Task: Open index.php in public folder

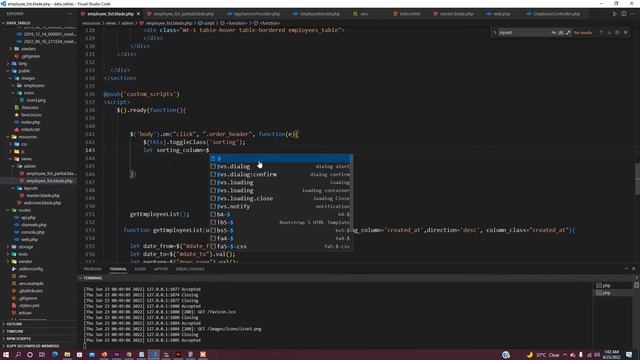Action: tap(31, 122)
